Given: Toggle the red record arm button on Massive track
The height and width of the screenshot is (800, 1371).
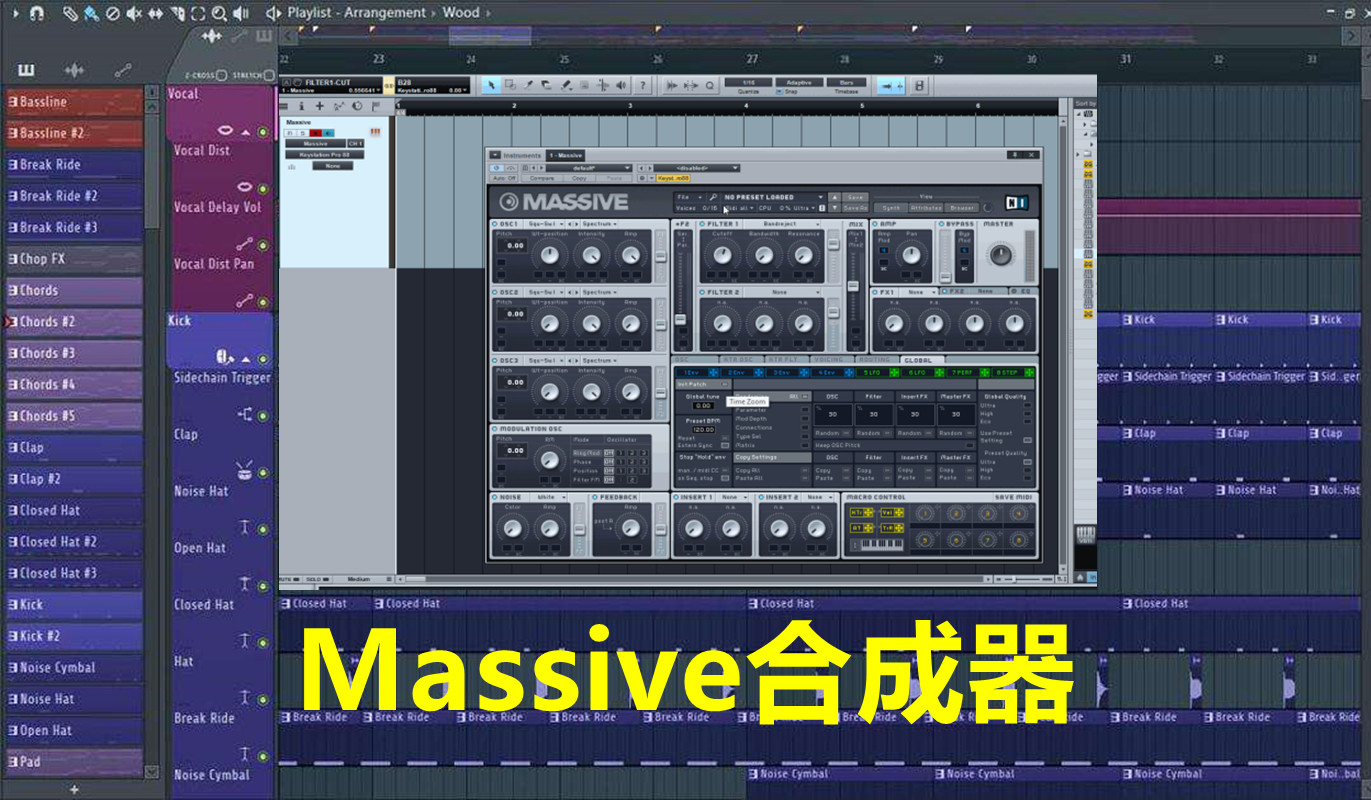Looking at the screenshot, I should tap(316, 133).
